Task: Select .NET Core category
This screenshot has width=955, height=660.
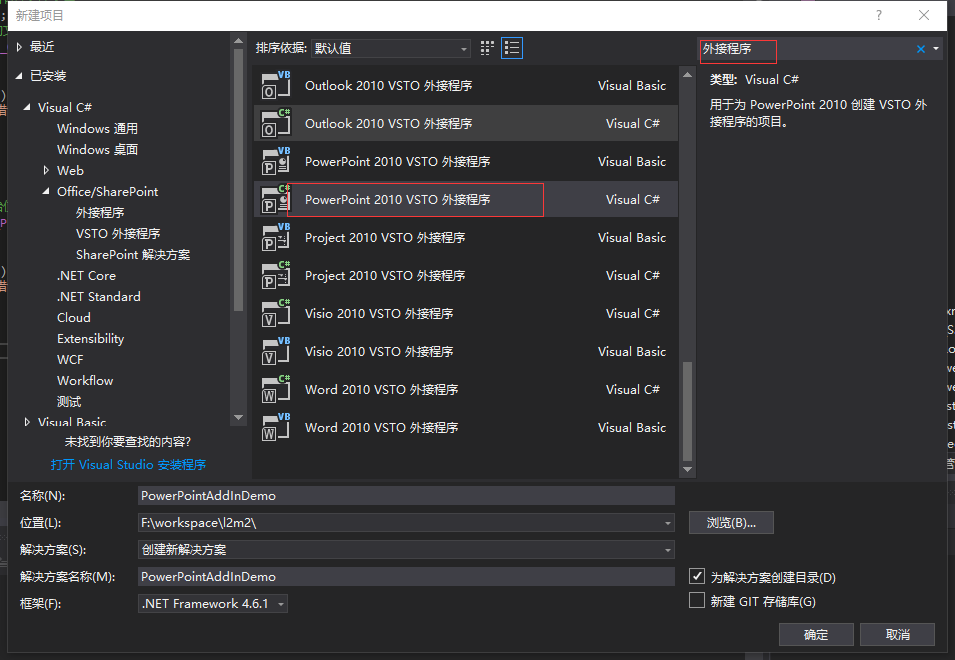Action: point(86,275)
